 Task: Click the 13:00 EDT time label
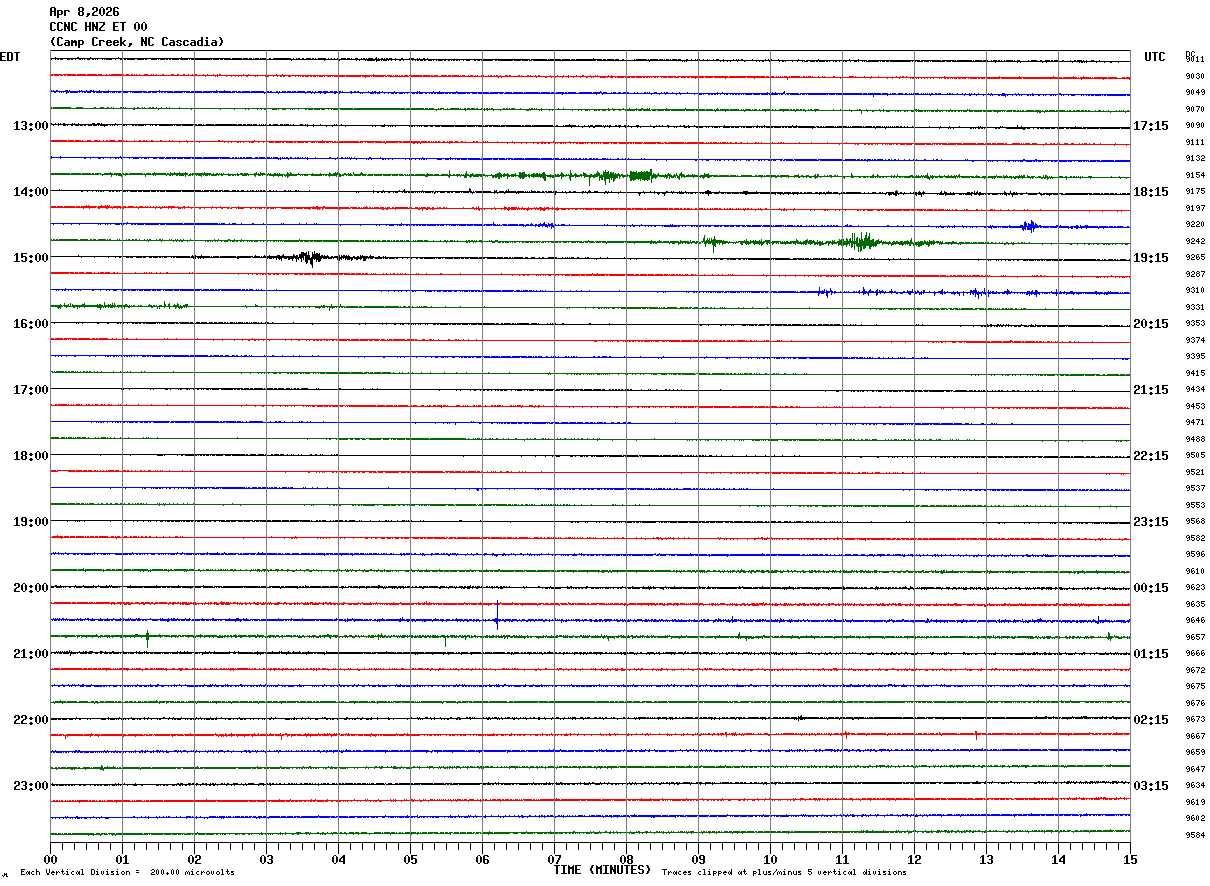tap(30, 126)
